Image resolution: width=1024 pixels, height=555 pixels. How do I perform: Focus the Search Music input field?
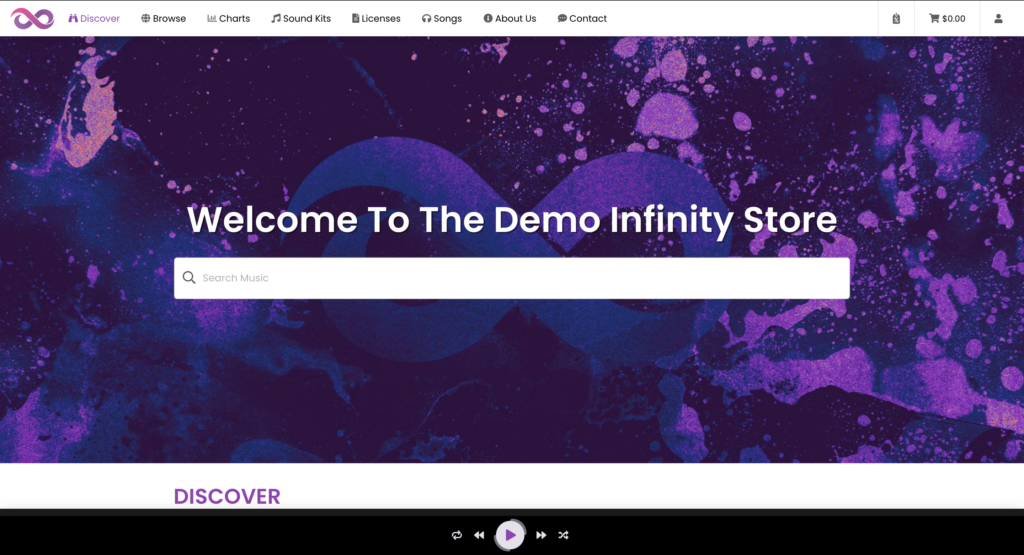(x=520, y=278)
